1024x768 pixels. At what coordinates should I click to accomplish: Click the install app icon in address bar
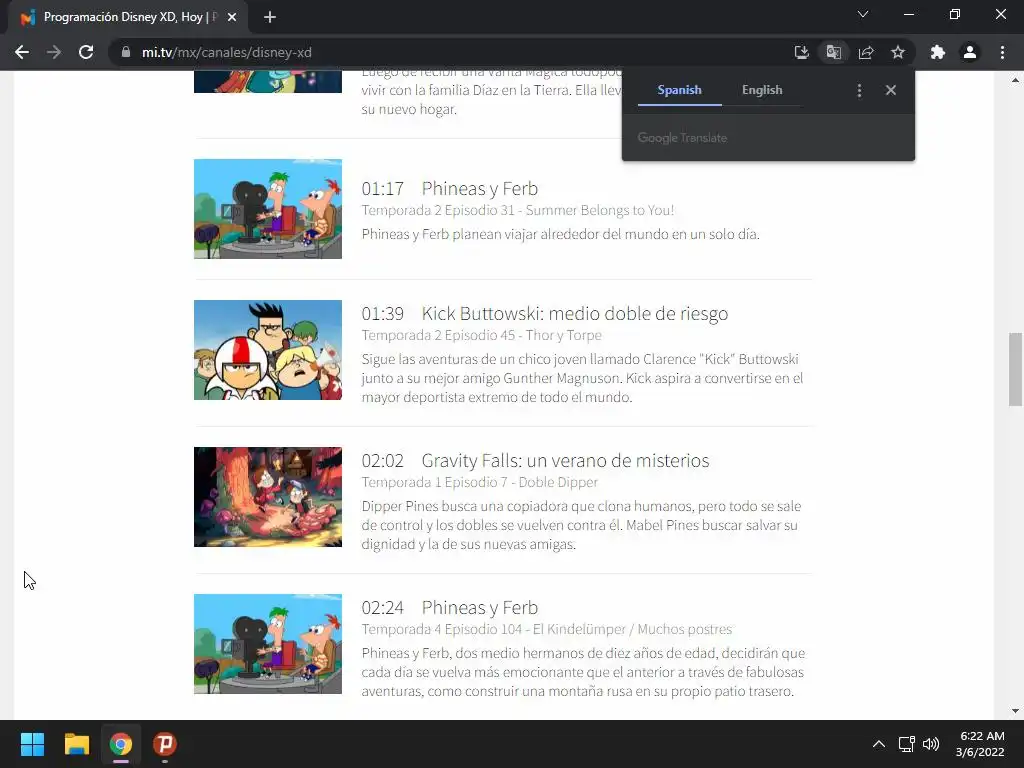(x=801, y=52)
